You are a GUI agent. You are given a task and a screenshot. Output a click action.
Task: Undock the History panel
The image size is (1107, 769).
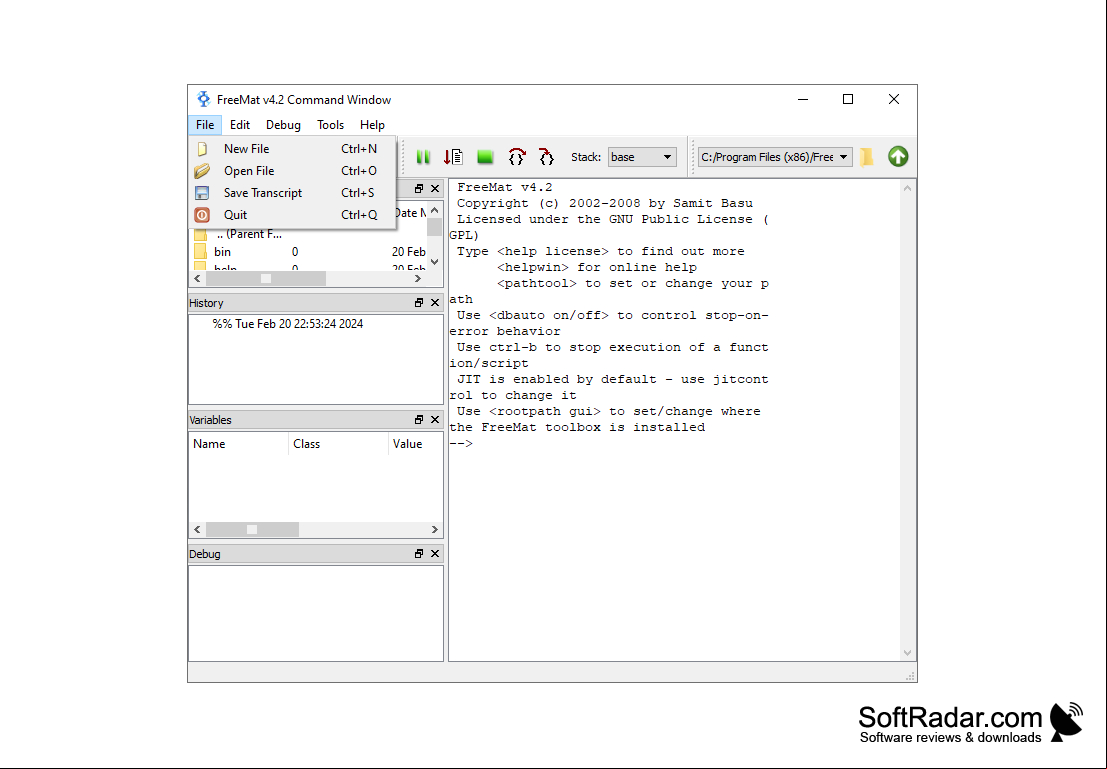point(419,302)
